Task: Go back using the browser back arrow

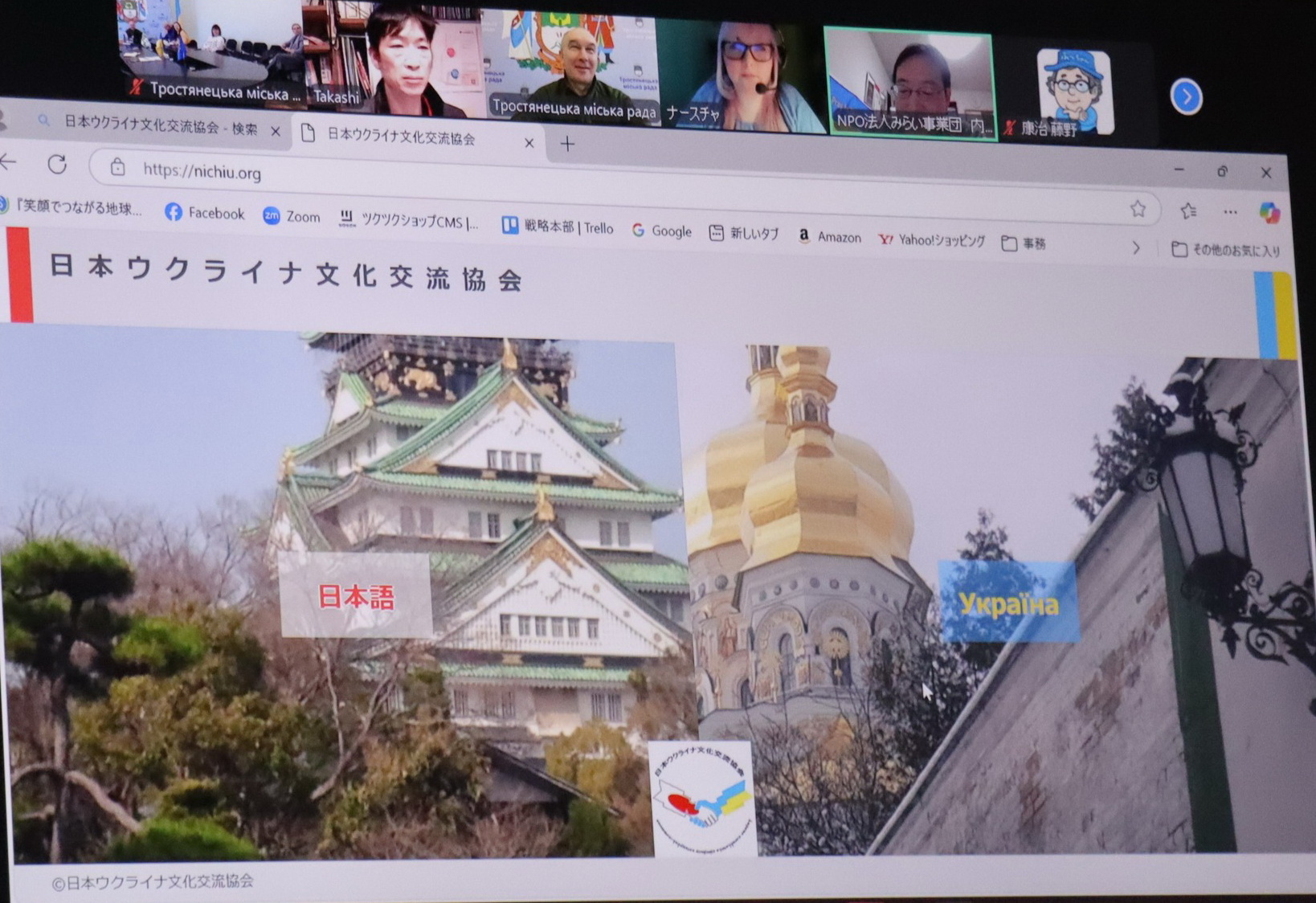Action: click(8, 163)
